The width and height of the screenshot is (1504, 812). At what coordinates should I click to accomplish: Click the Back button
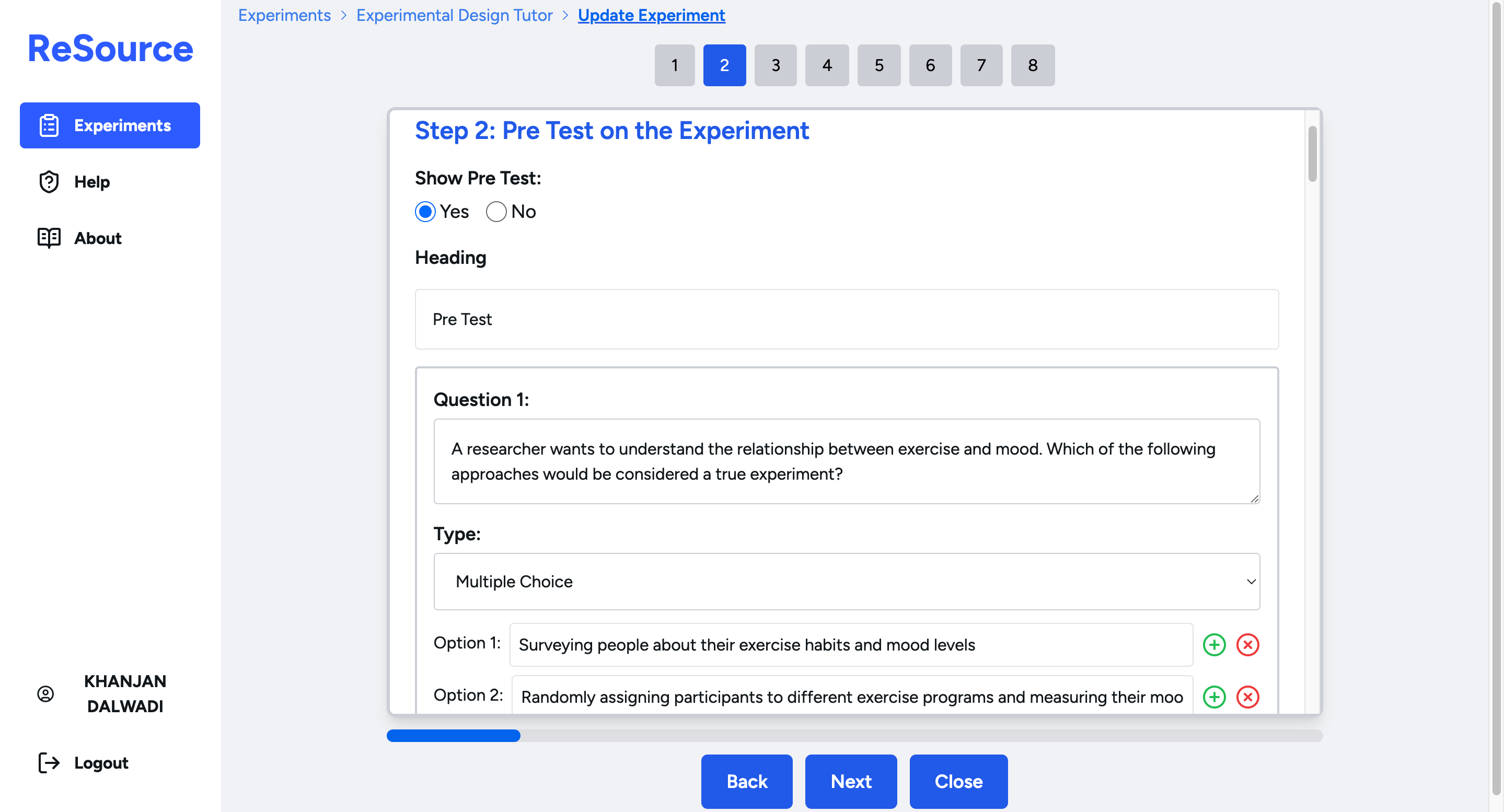point(746,781)
